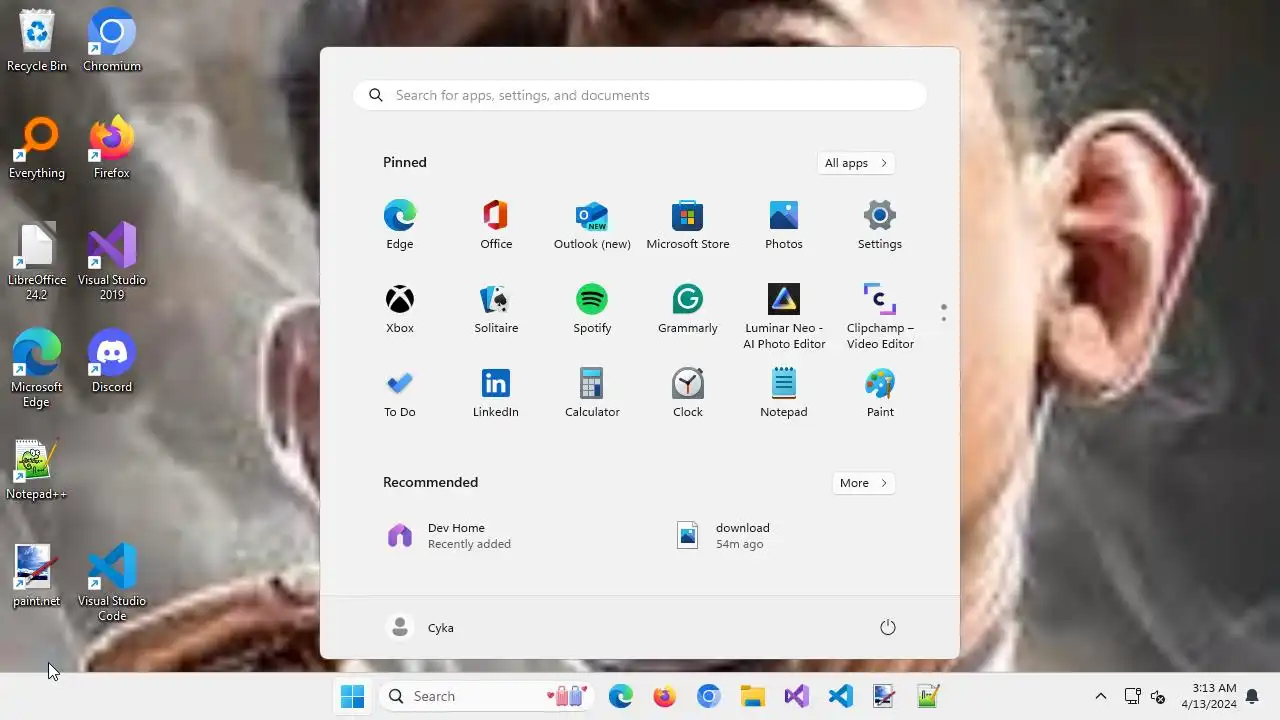Select the Notepad++ desktop shortcut
The height and width of the screenshot is (720, 1280).
pyautogui.click(x=37, y=469)
